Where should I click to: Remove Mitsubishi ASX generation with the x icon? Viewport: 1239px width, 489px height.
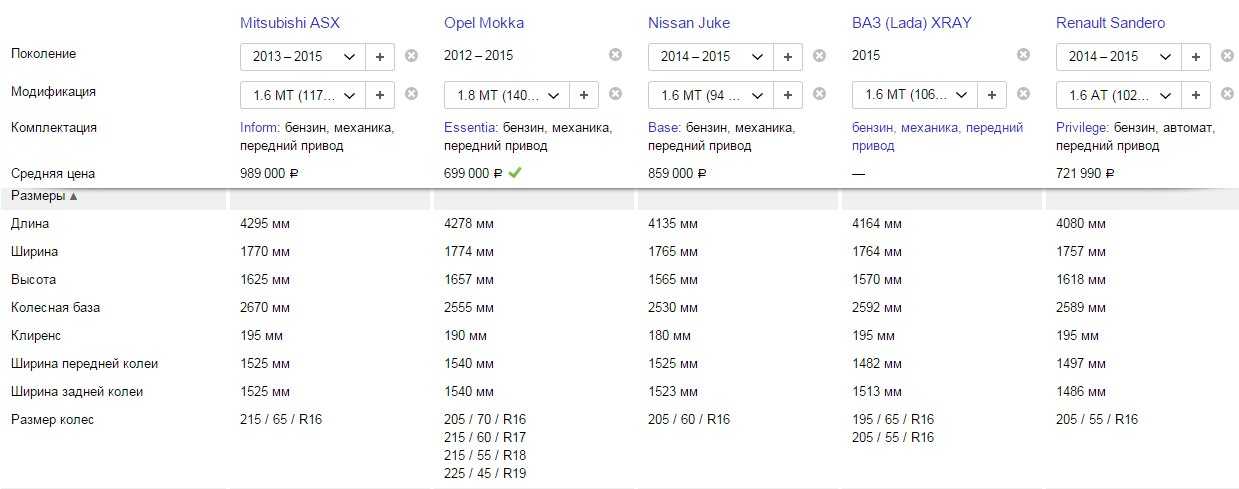point(411,56)
